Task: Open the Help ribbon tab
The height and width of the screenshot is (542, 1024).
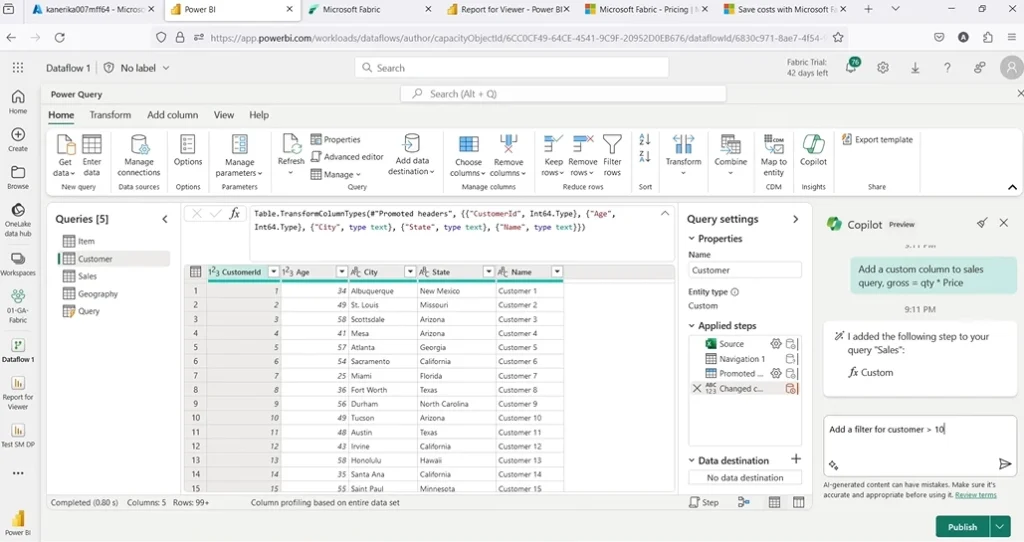Action: pyautogui.click(x=259, y=115)
